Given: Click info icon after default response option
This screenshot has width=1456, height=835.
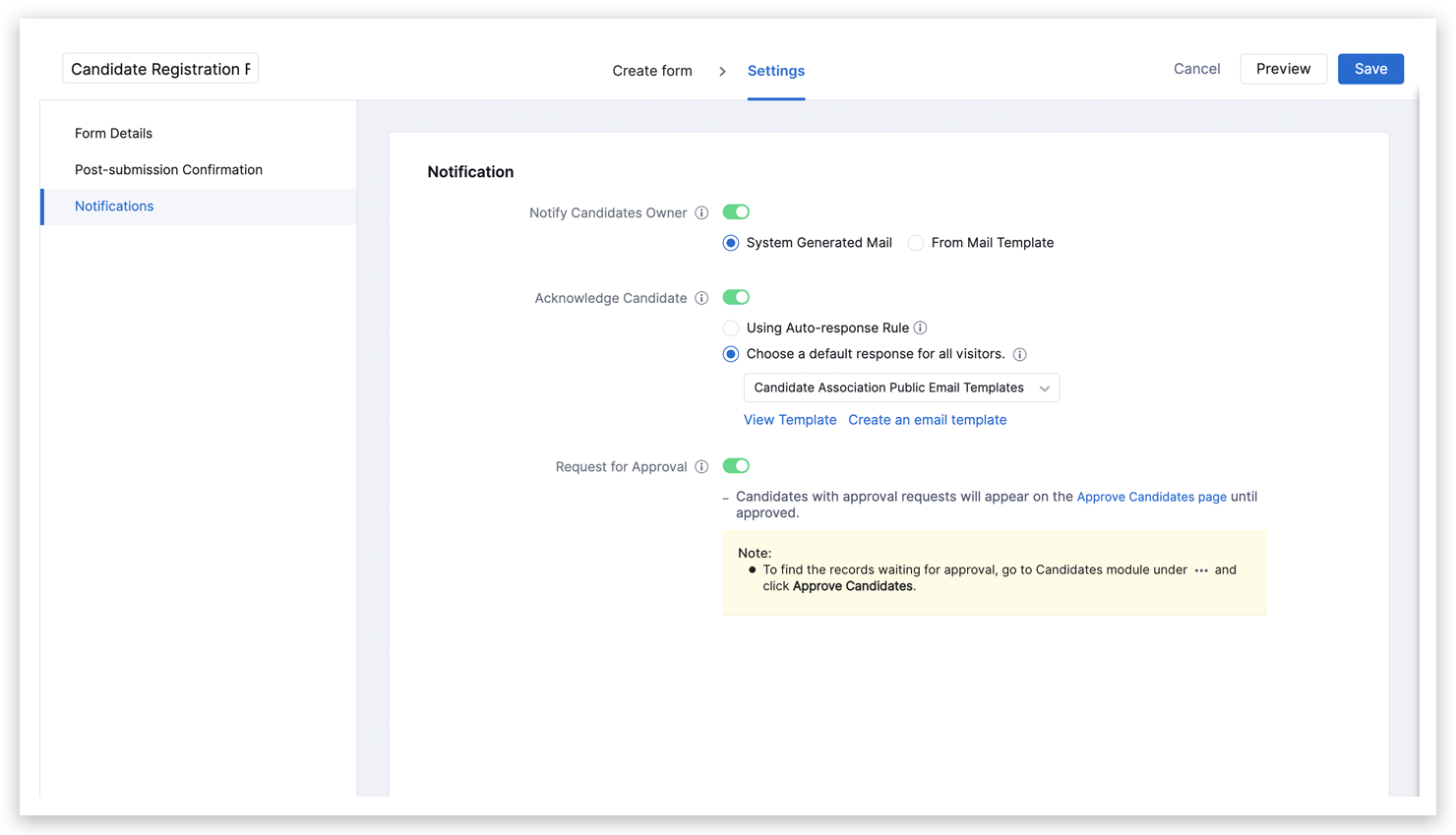Looking at the screenshot, I should [1020, 354].
